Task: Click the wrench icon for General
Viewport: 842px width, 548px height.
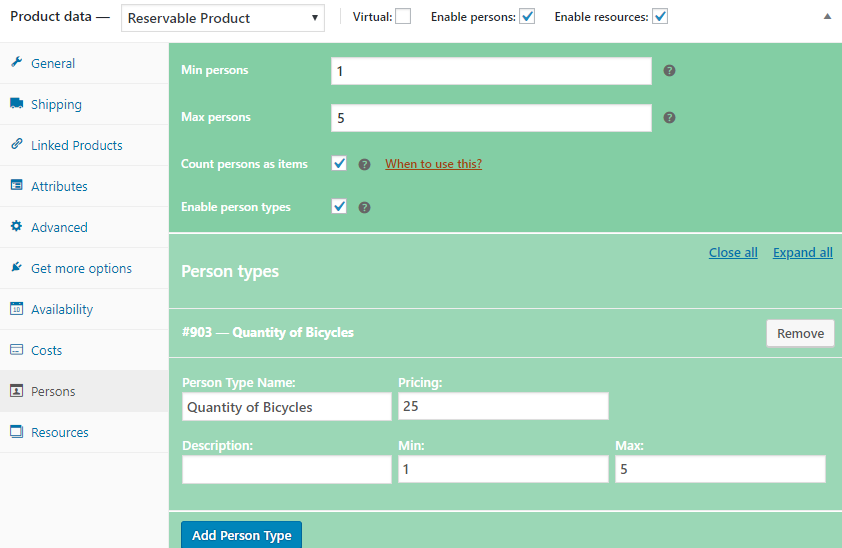Action: 16,63
